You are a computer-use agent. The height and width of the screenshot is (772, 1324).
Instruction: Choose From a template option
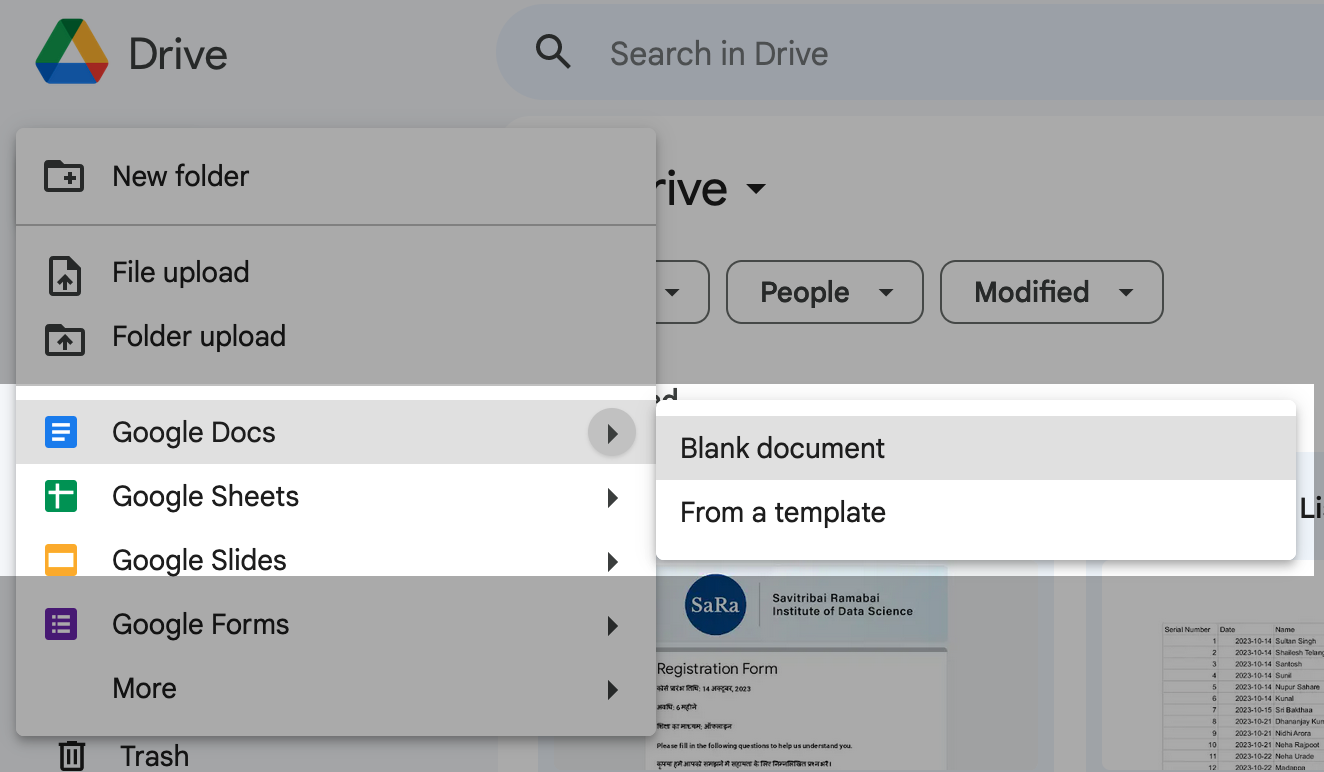(x=782, y=512)
